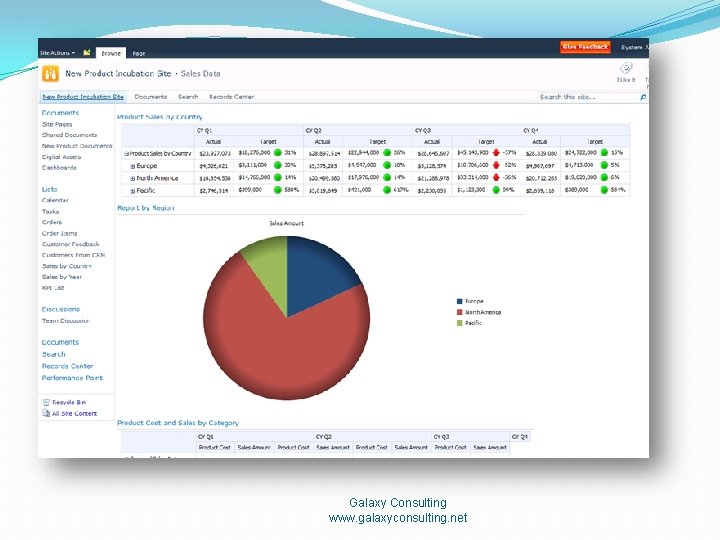This screenshot has height=540, width=720.
Task: Open Search in the top navigation bar
Action: [x=188, y=97]
